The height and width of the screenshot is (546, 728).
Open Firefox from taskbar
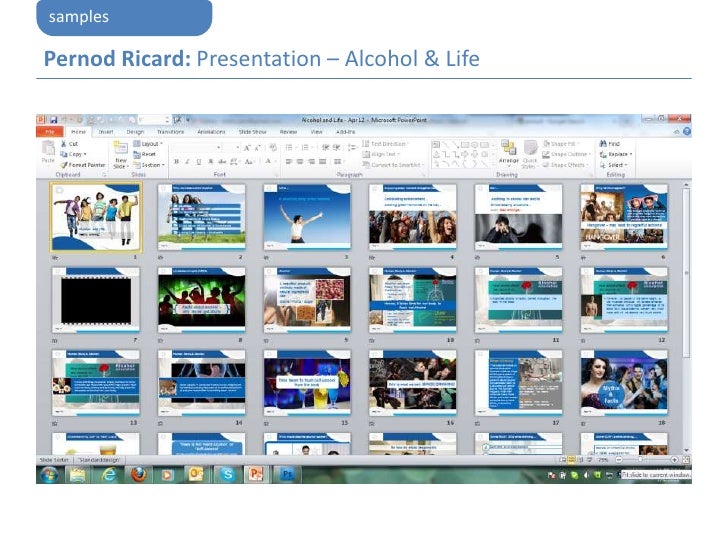click(x=138, y=474)
